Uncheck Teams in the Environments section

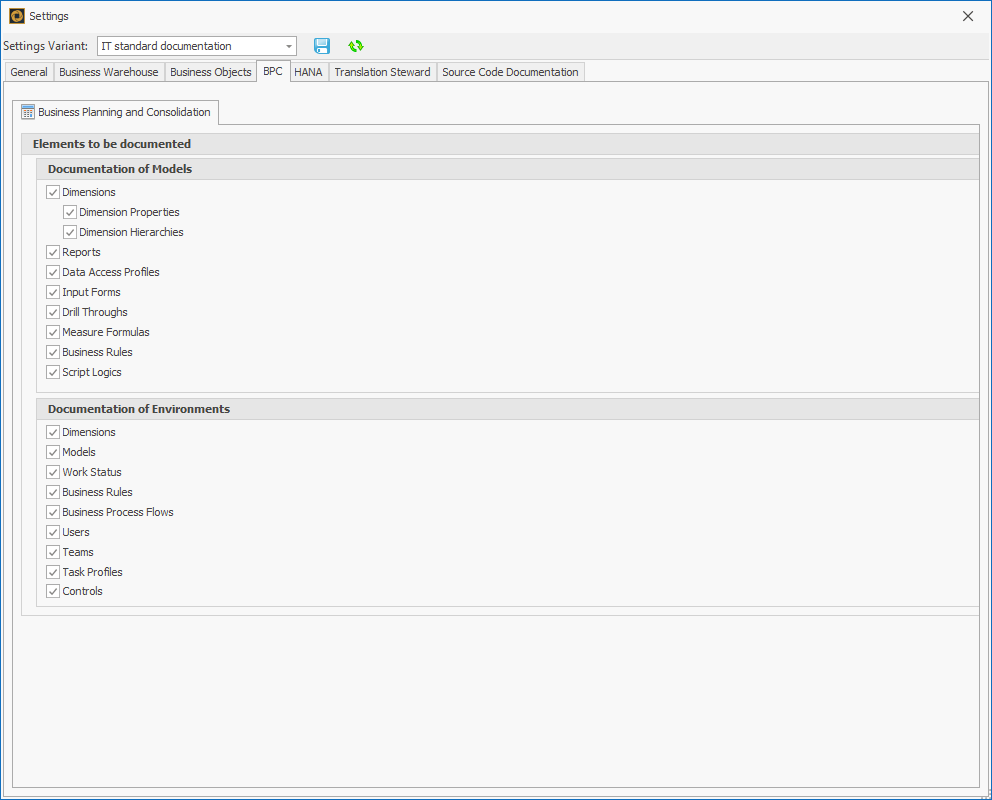pyautogui.click(x=52, y=552)
